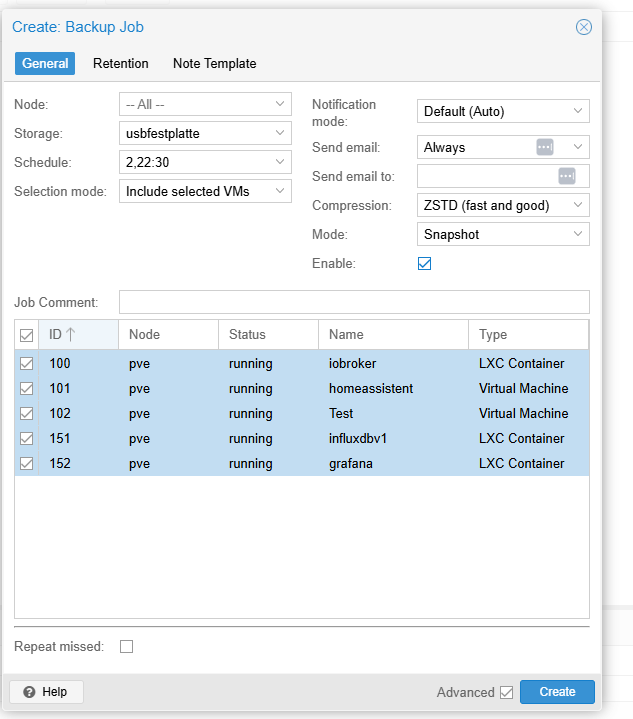Viewport: 633px width, 719px height.
Task: Click into the Job Comment field
Action: point(354,302)
